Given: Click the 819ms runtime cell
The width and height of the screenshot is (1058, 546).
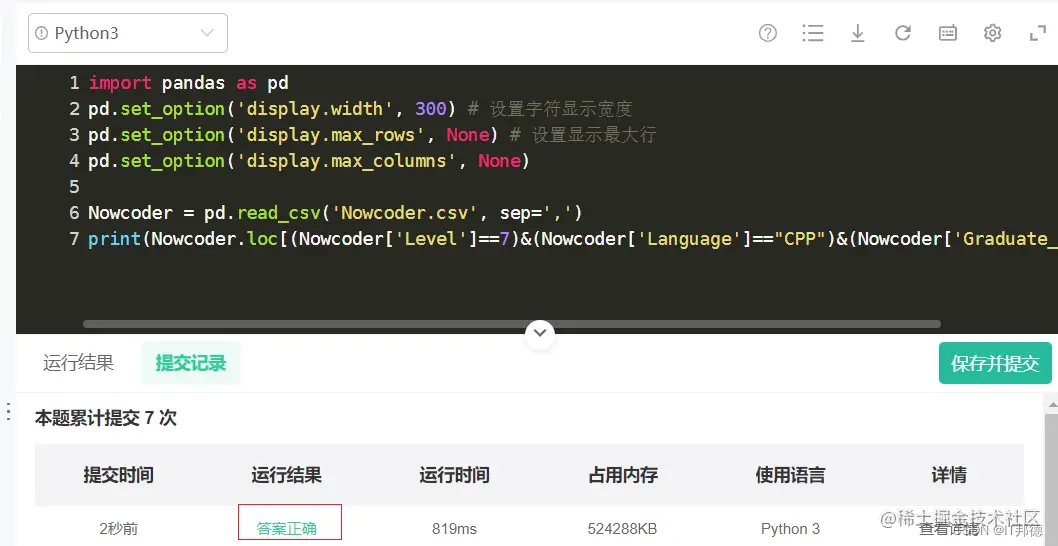Looking at the screenshot, I should point(454,528).
